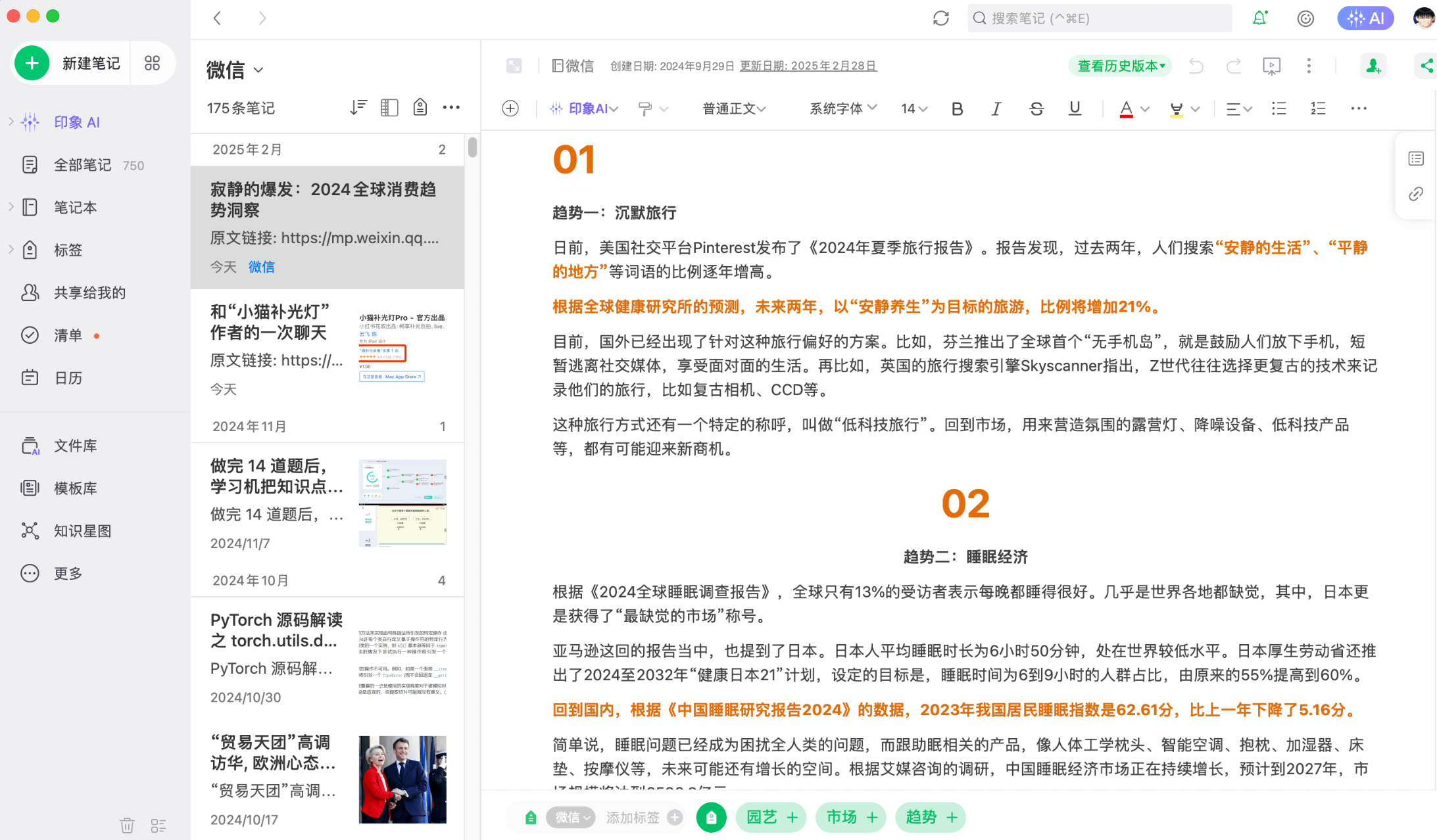The height and width of the screenshot is (840, 1437).
Task: Open 清单 in sidebar
Action: coord(68,335)
